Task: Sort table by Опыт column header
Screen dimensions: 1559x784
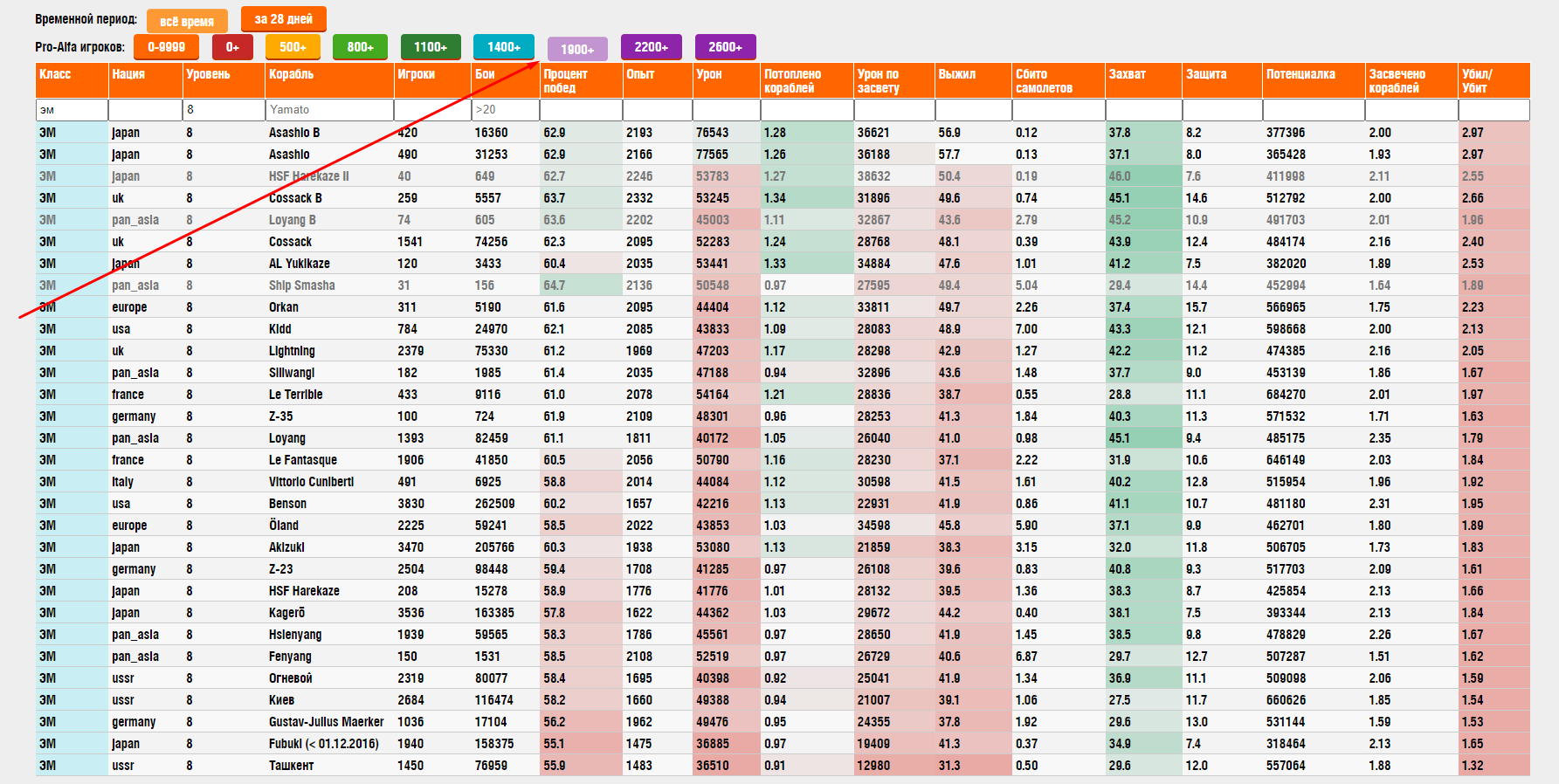Action: click(x=657, y=80)
